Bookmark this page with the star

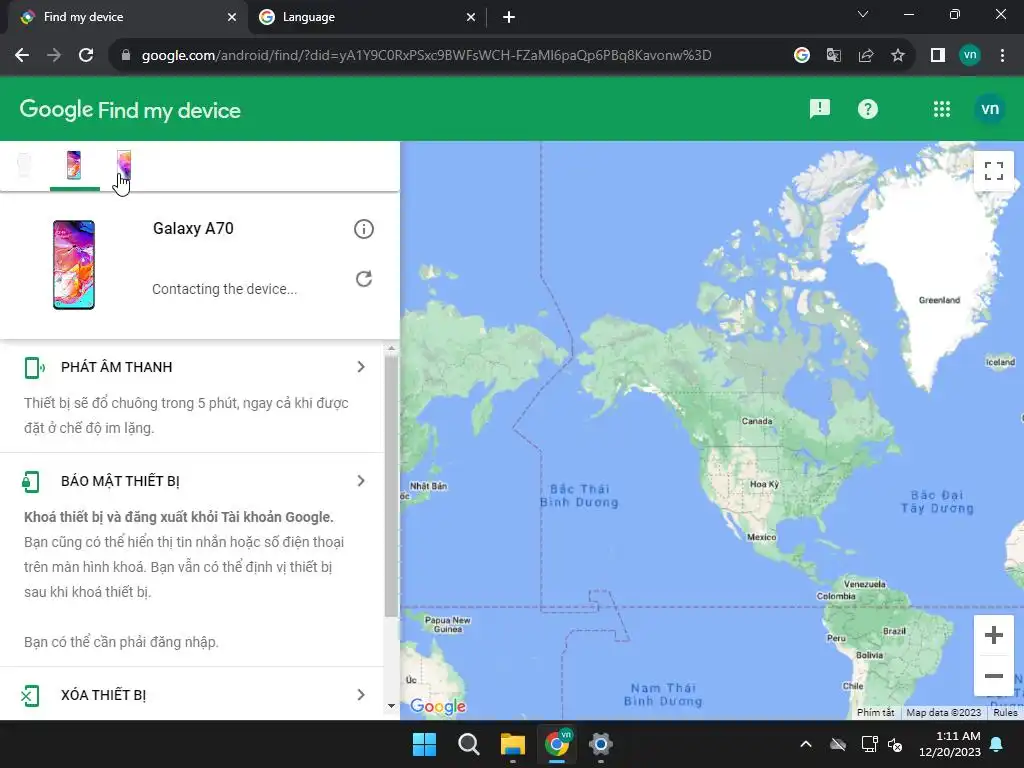point(898,55)
